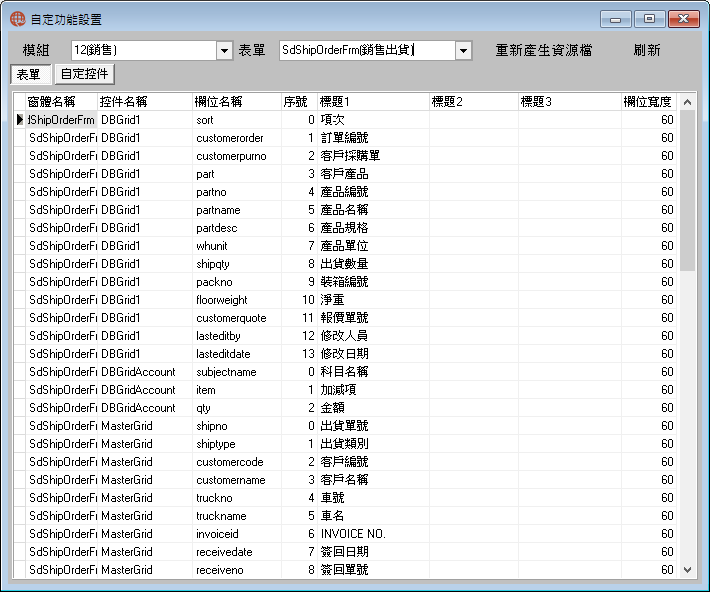
Task: Click the 欄位名稱 column header
Action: [x=237, y=101]
